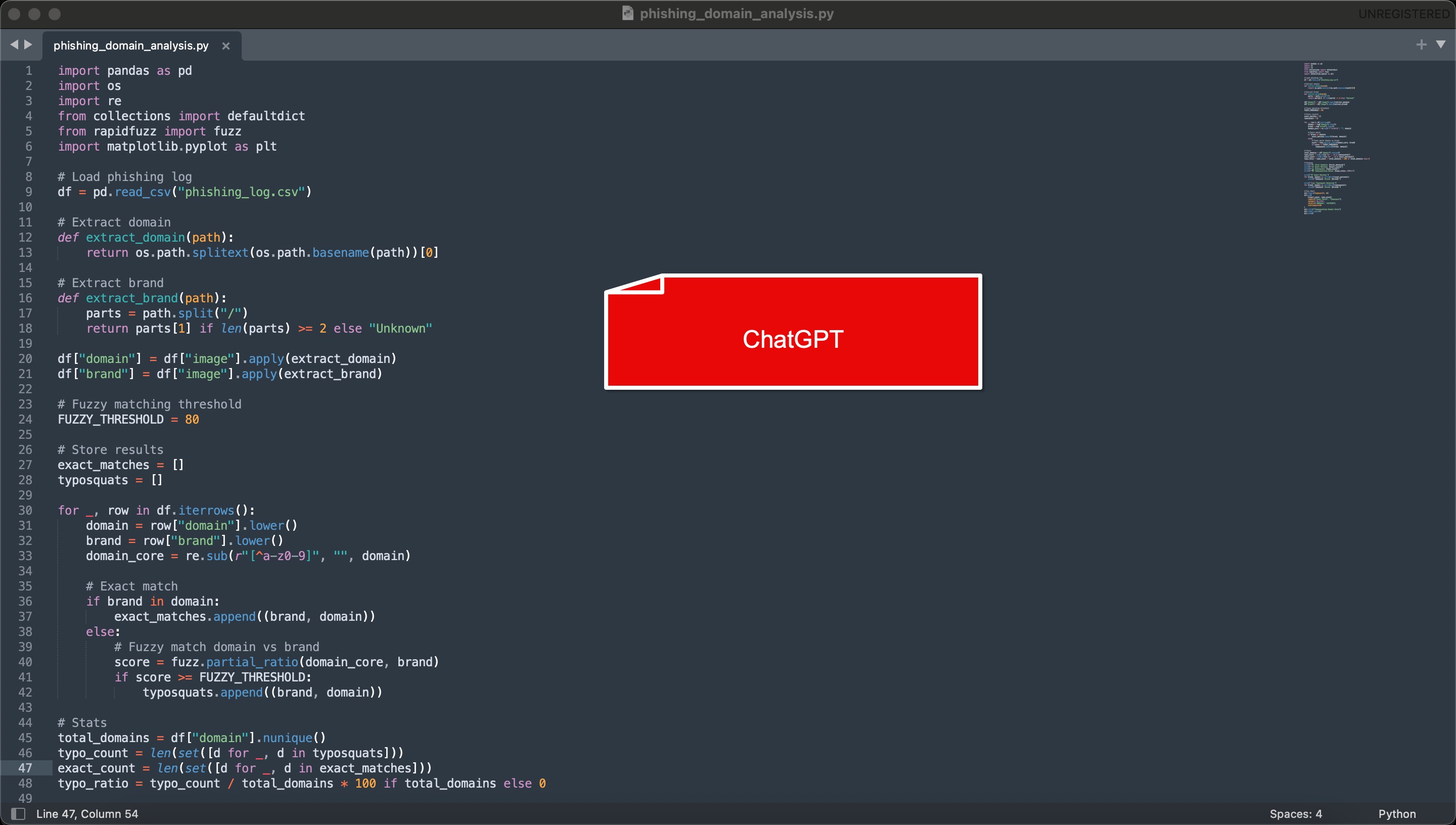This screenshot has height=825, width=1456.
Task: Click the 'def extract_brand(path):' line
Action: click(x=142, y=298)
